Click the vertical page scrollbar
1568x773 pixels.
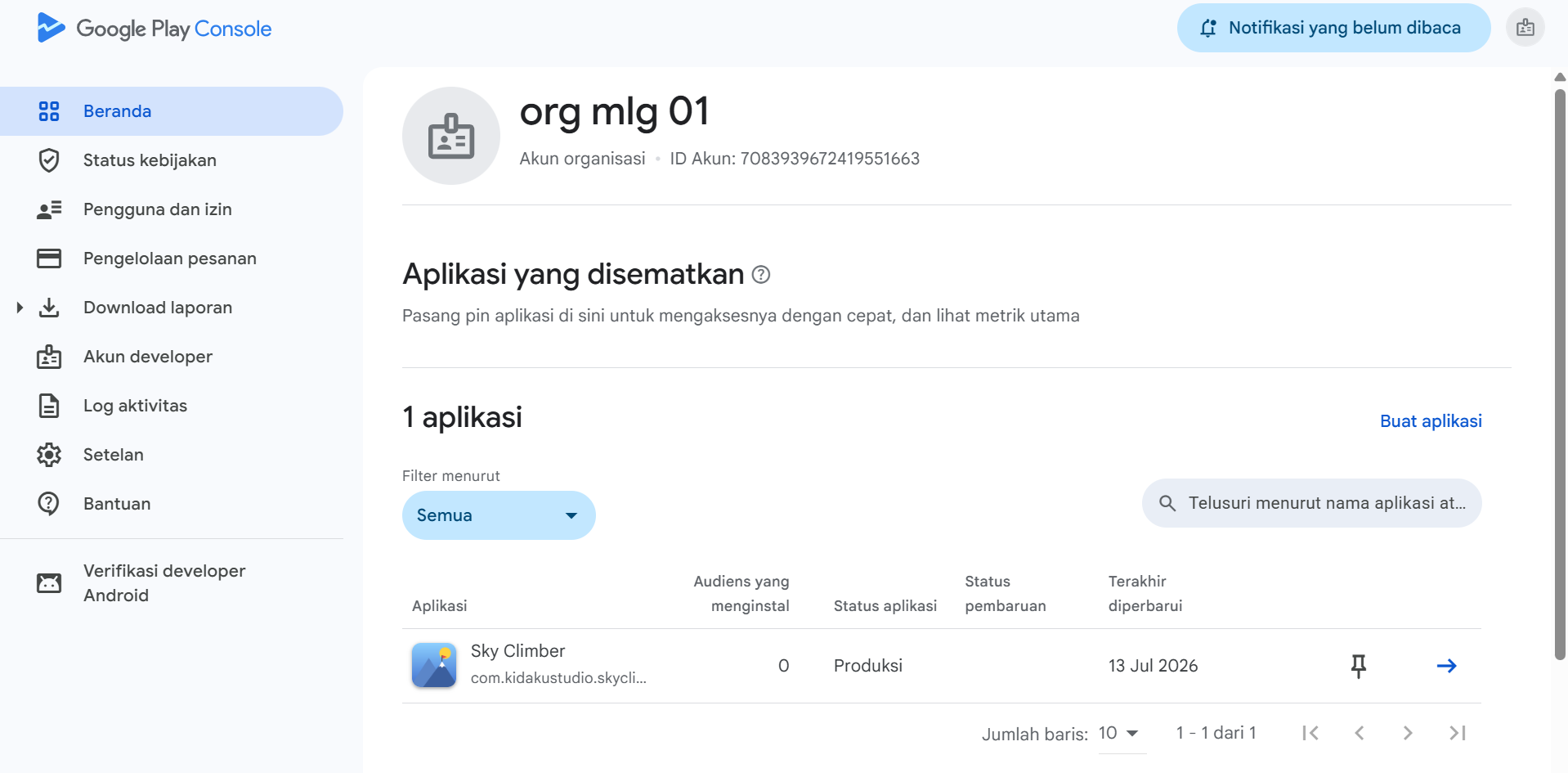[x=1560, y=373]
